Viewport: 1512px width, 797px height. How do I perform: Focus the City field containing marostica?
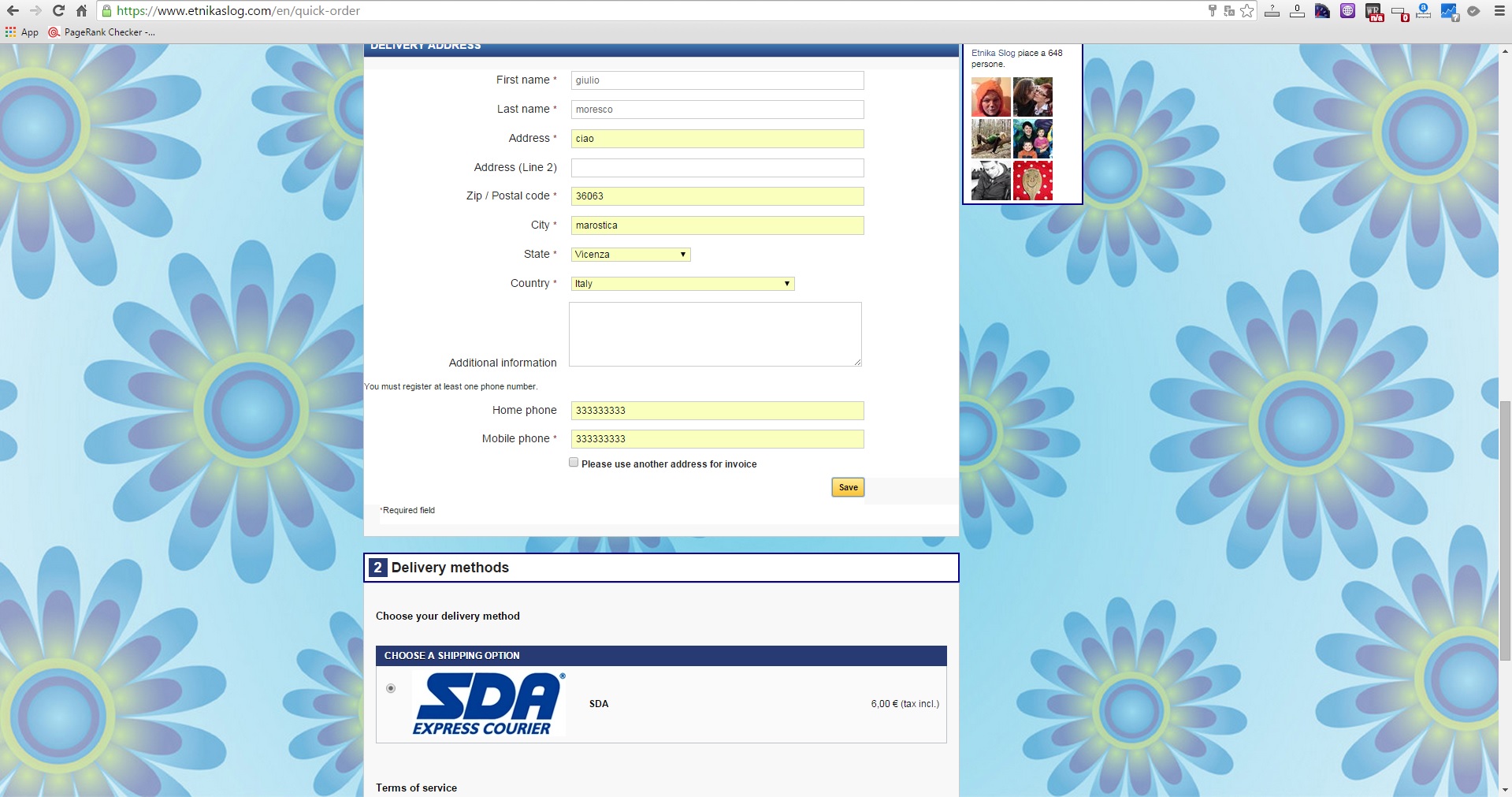tap(717, 225)
